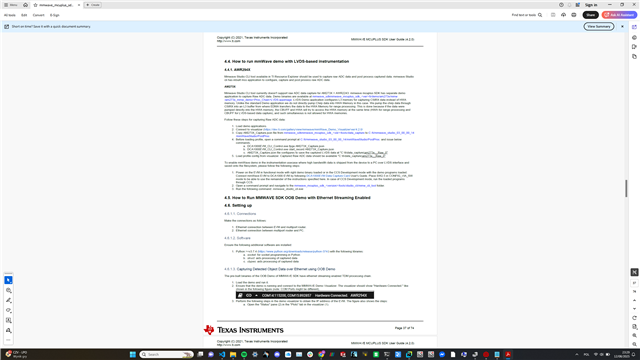This screenshot has height=360, width=640.
Task: Click the View Summary button
Action: [x=599, y=27]
